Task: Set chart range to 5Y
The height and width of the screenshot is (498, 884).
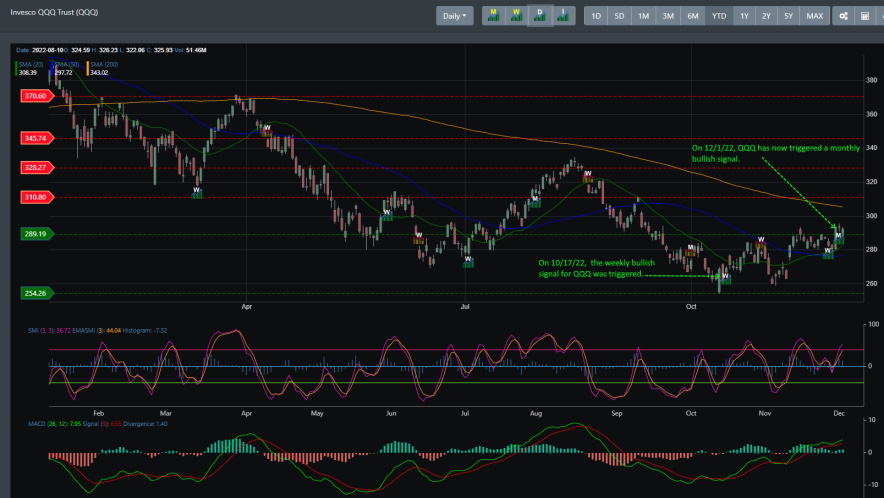Action: tap(788, 16)
